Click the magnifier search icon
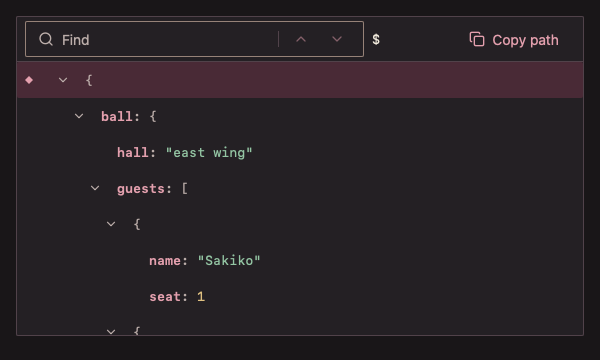The image size is (600, 360). (x=46, y=39)
